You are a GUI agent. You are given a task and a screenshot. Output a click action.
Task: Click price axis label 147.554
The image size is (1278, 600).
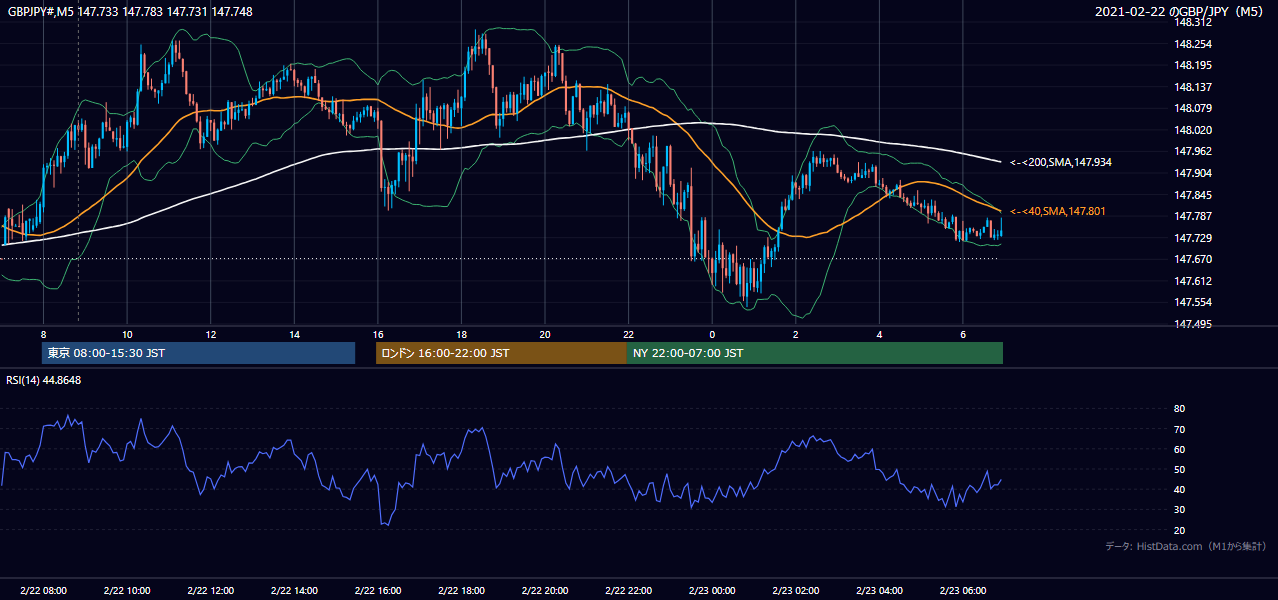pyautogui.click(x=1193, y=302)
